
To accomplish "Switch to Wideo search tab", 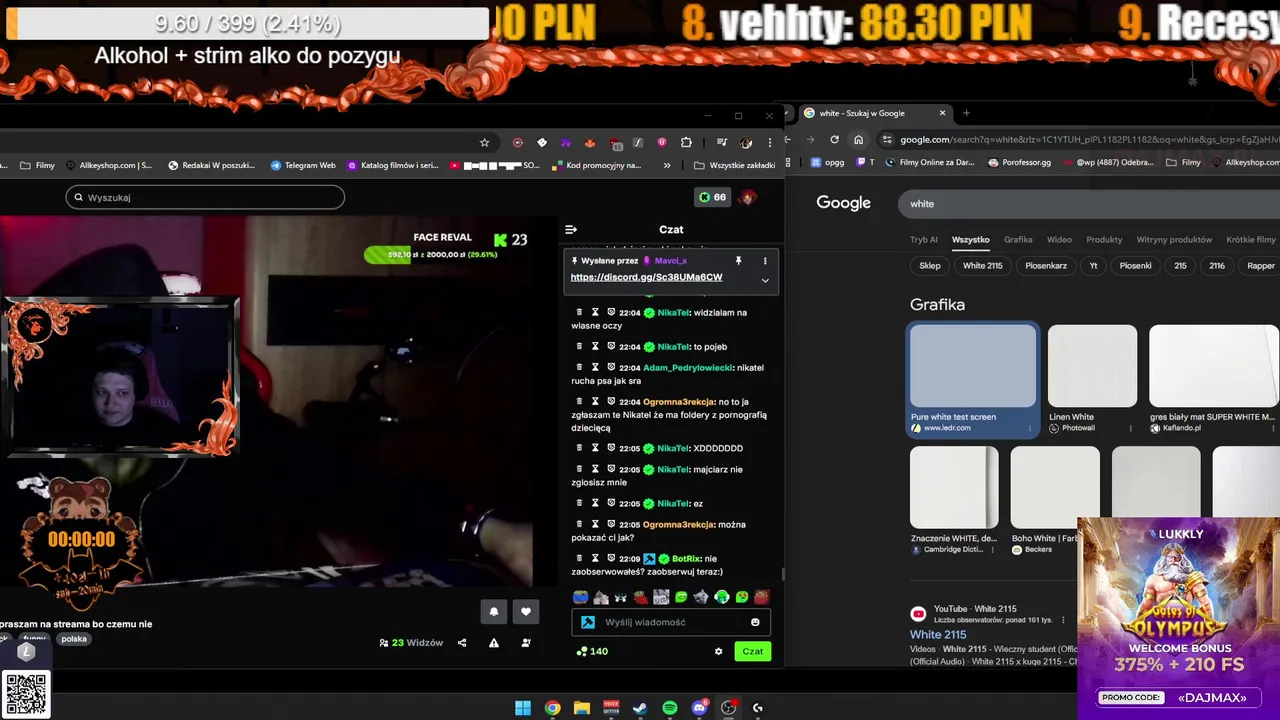I will pyautogui.click(x=1059, y=240).
